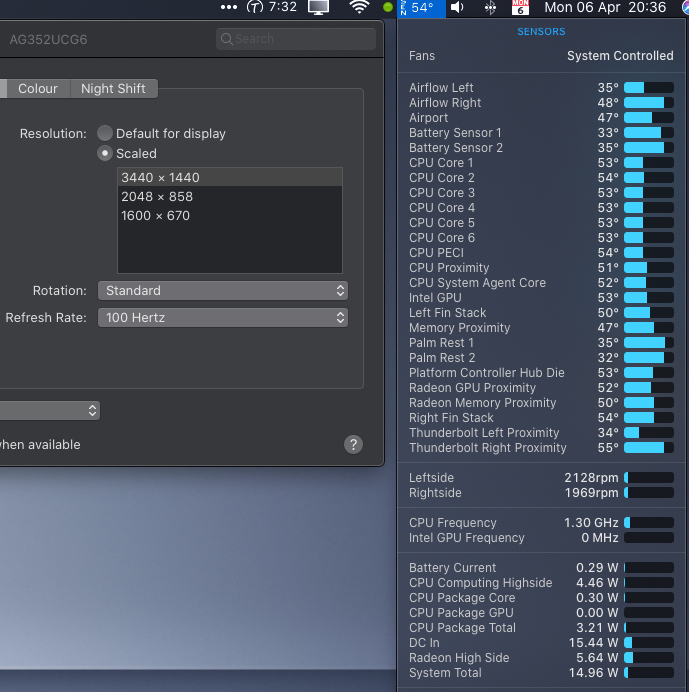Open the calendar icon showing MON 6
The width and height of the screenshot is (689, 692).
[x=520, y=8]
